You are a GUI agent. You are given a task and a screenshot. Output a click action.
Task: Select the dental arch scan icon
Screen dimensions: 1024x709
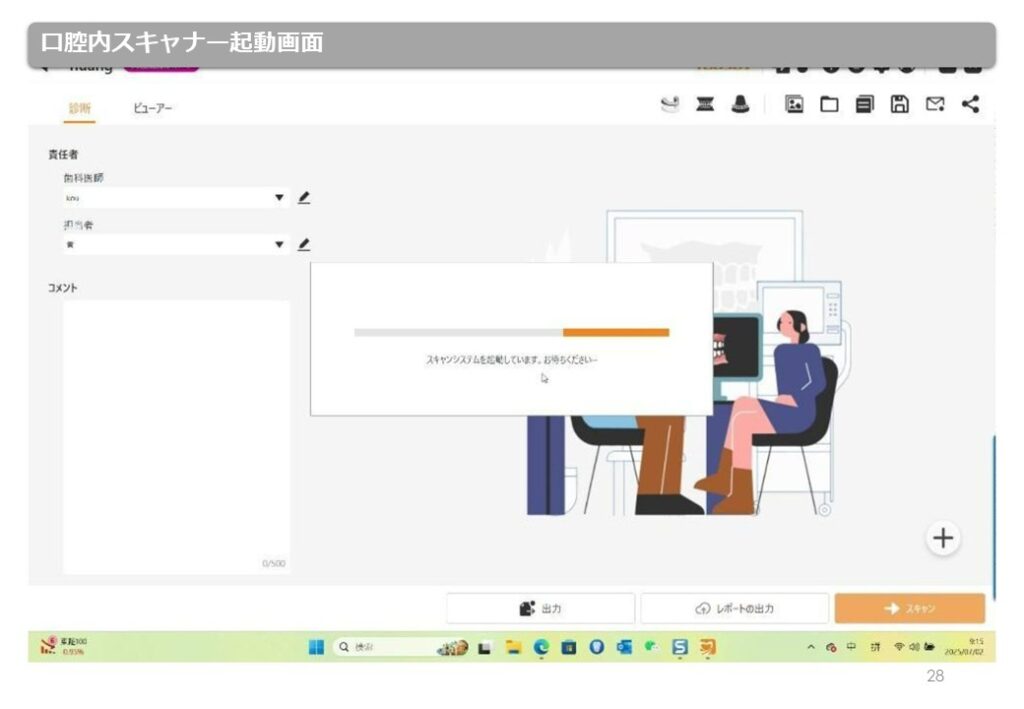coord(671,104)
